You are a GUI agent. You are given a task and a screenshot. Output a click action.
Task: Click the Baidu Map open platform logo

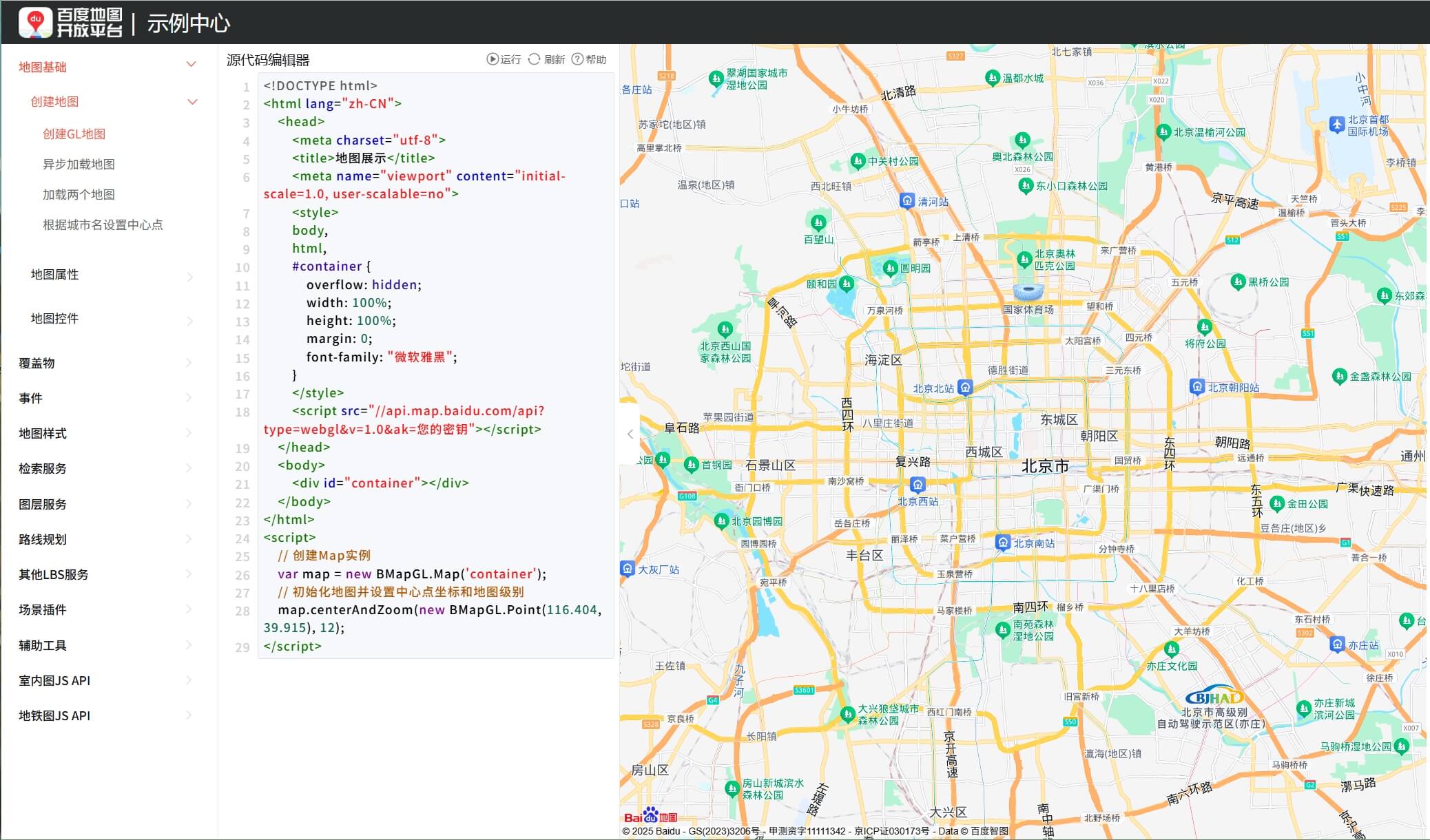(70, 23)
